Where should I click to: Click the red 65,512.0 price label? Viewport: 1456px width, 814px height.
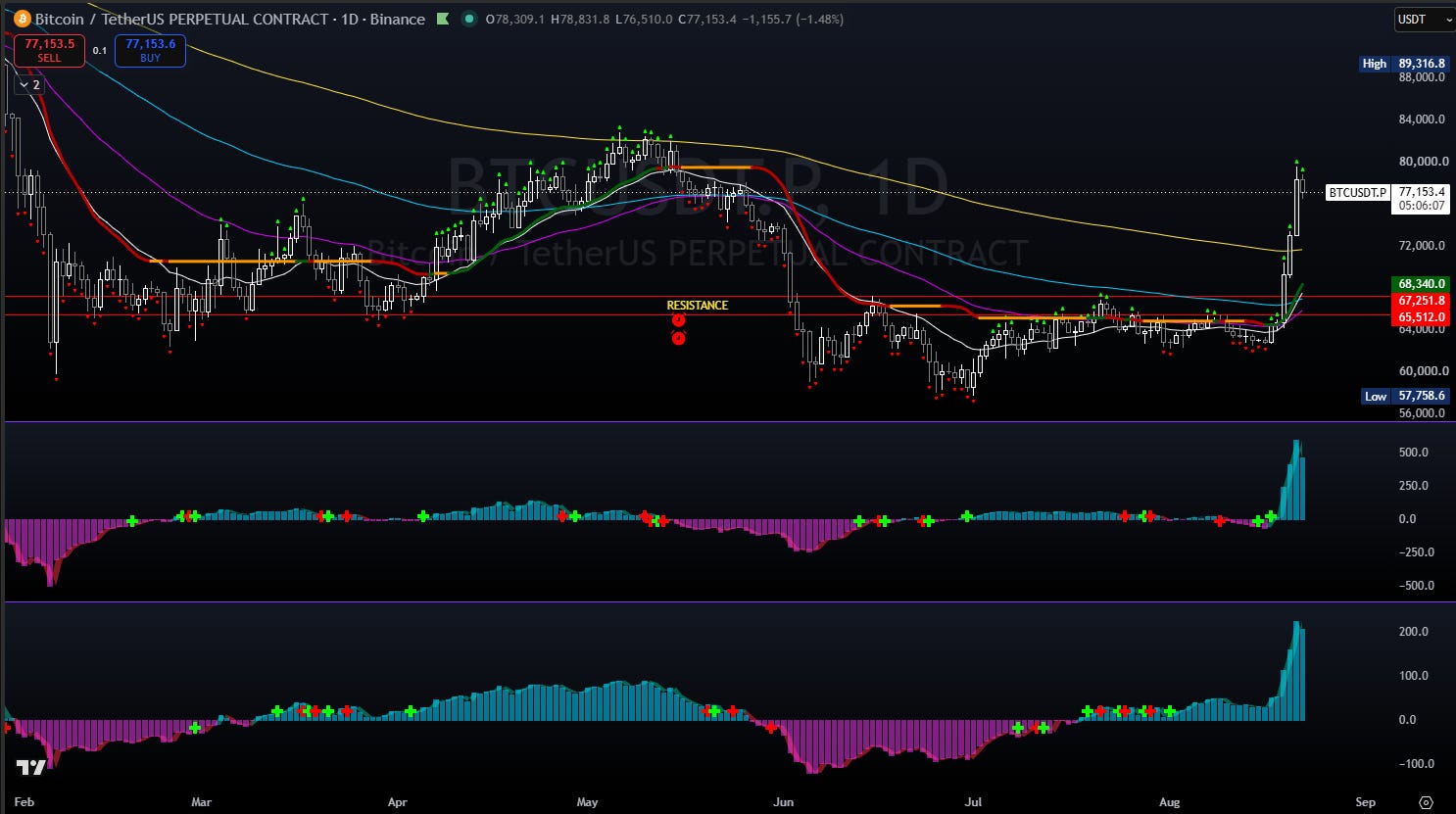coord(1422,317)
